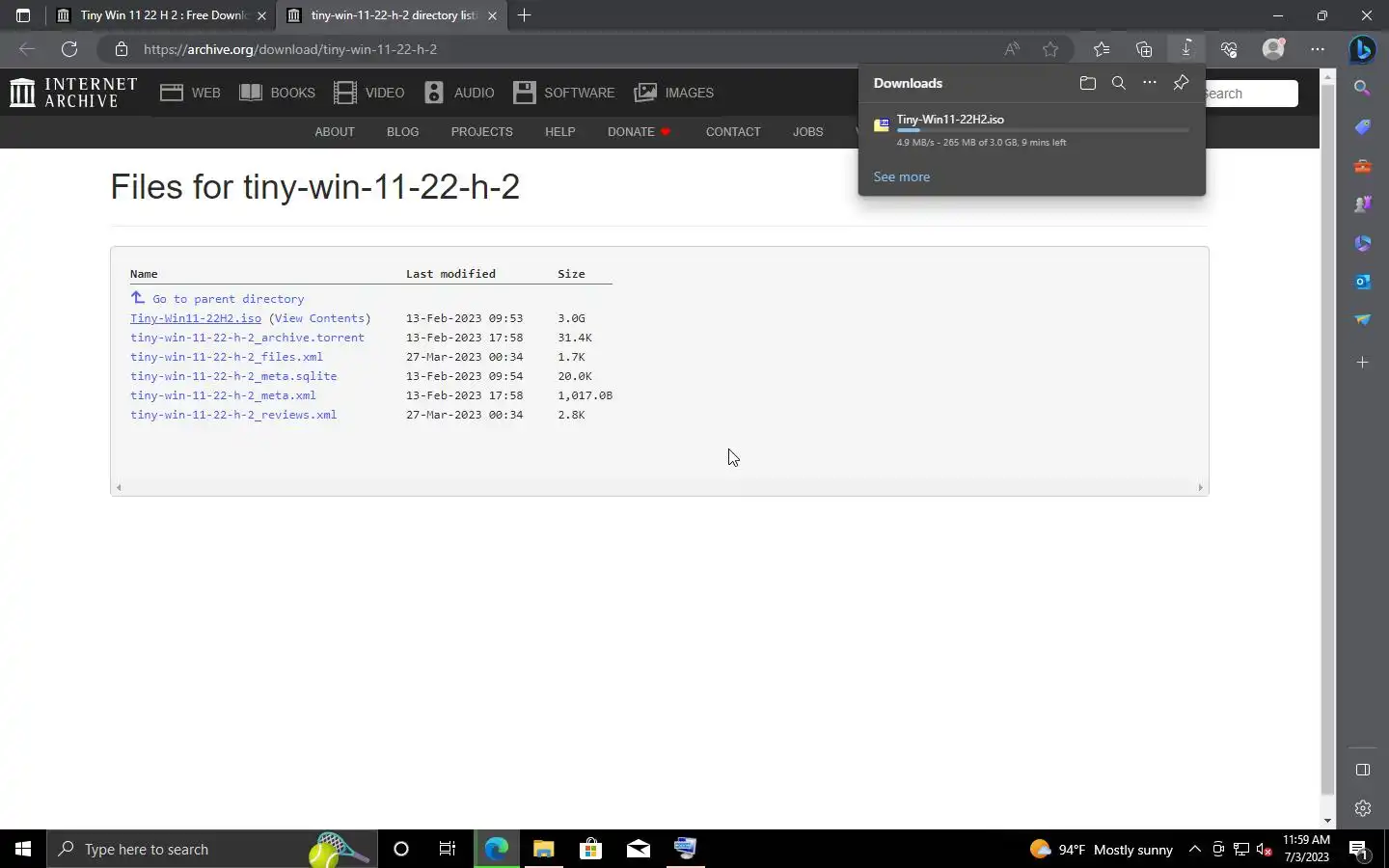
Task: Click the address bar URL
Action: (x=290, y=49)
